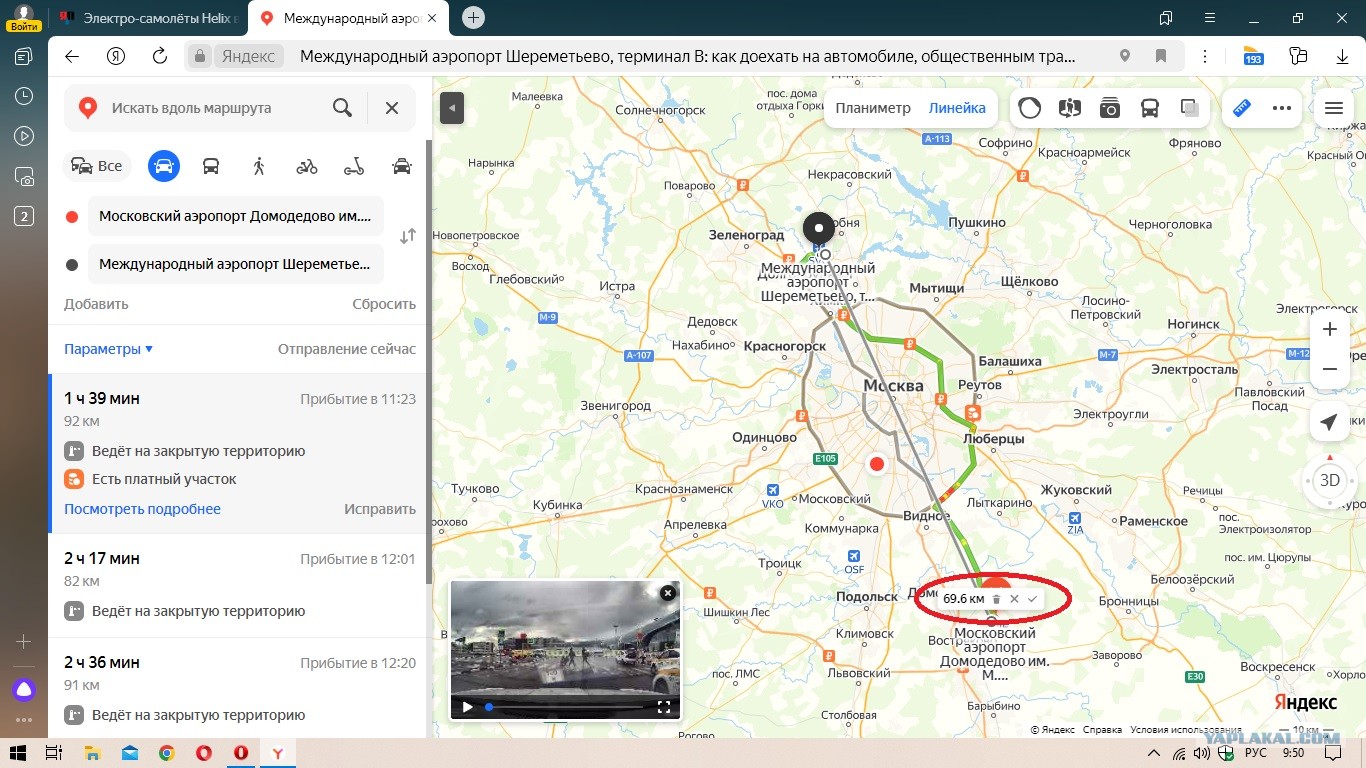Toggle the 3D map tilt
This screenshot has height=768, width=1366.
coord(1330,480)
